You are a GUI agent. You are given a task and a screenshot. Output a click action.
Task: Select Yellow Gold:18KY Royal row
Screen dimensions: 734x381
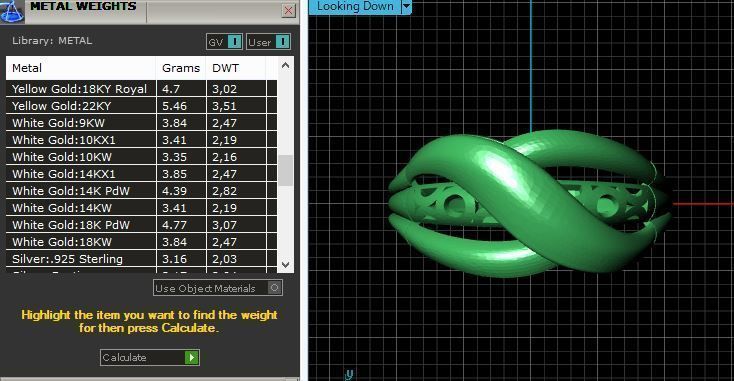141,89
